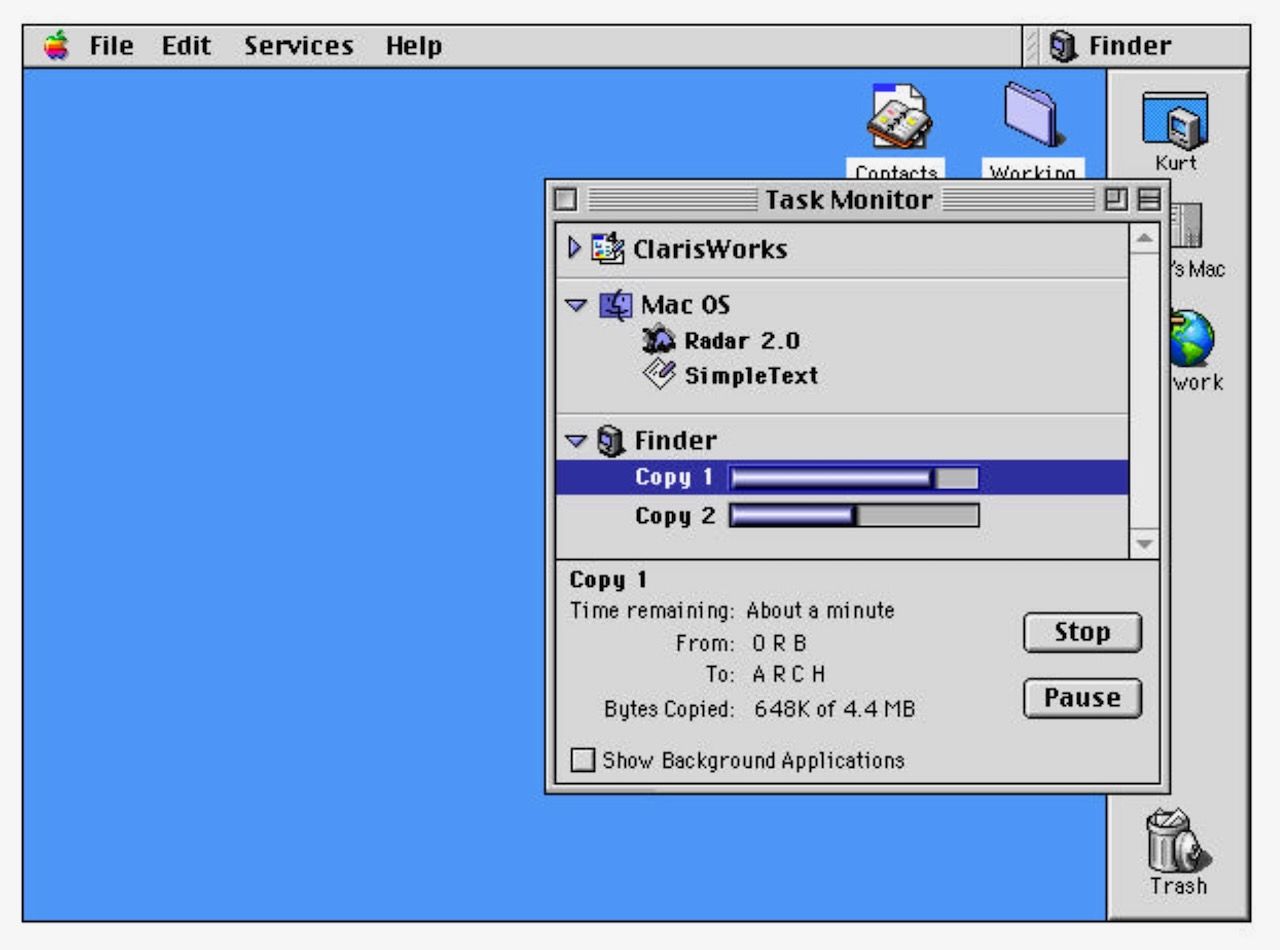Click the 'A R C H' destination text
The height and width of the screenshot is (950, 1280).
[x=789, y=675]
